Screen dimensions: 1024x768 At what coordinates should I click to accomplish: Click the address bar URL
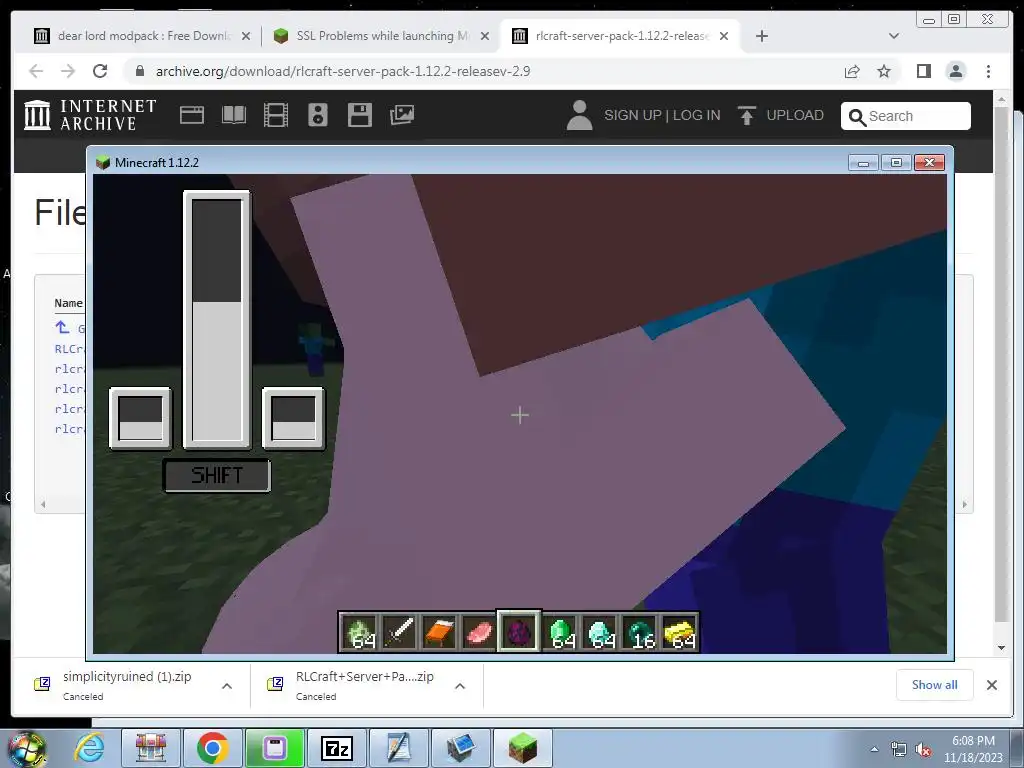[x=343, y=71]
